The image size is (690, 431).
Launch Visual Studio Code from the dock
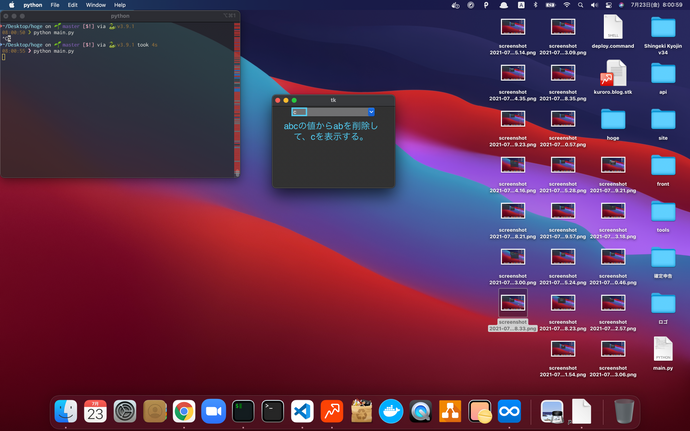[302, 411]
